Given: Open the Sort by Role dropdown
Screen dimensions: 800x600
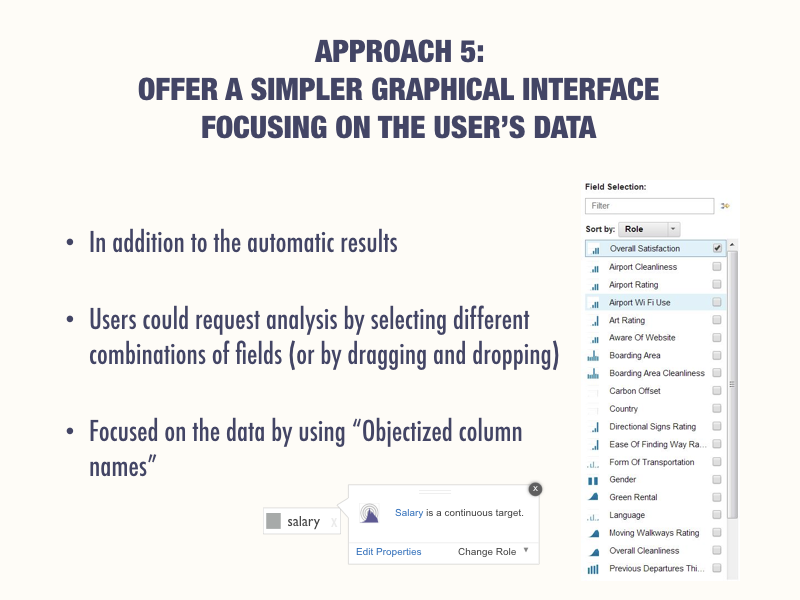Looking at the screenshot, I should [x=649, y=229].
